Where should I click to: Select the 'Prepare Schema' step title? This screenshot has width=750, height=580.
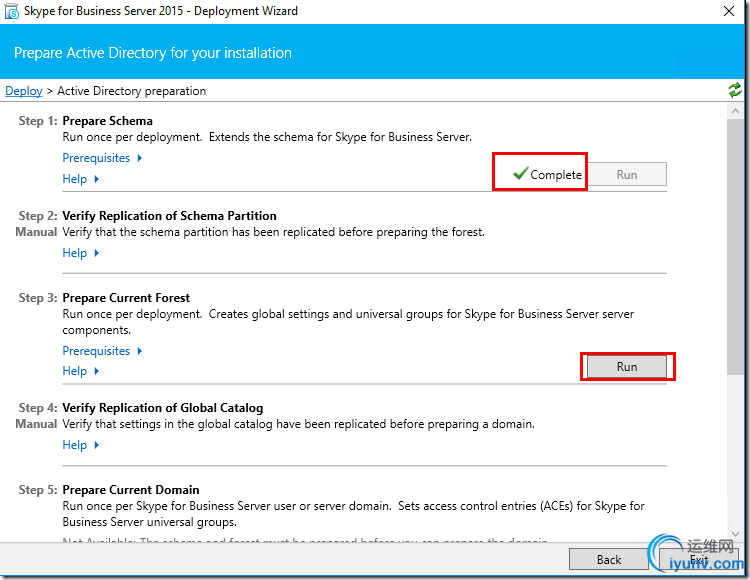point(108,121)
